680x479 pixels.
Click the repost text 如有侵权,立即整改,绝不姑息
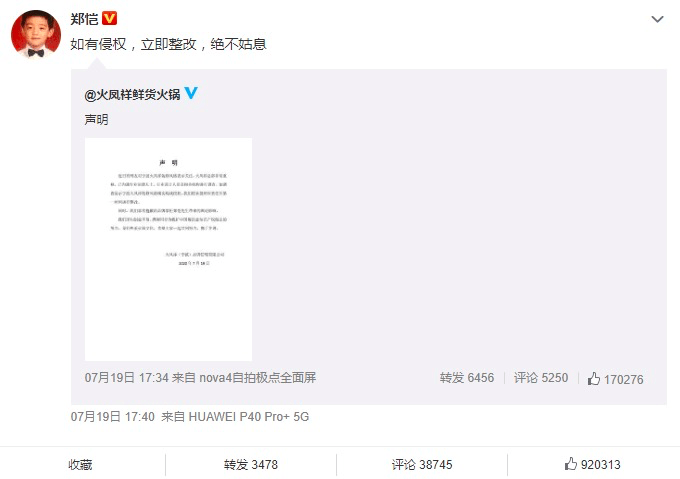(x=168, y=44)
